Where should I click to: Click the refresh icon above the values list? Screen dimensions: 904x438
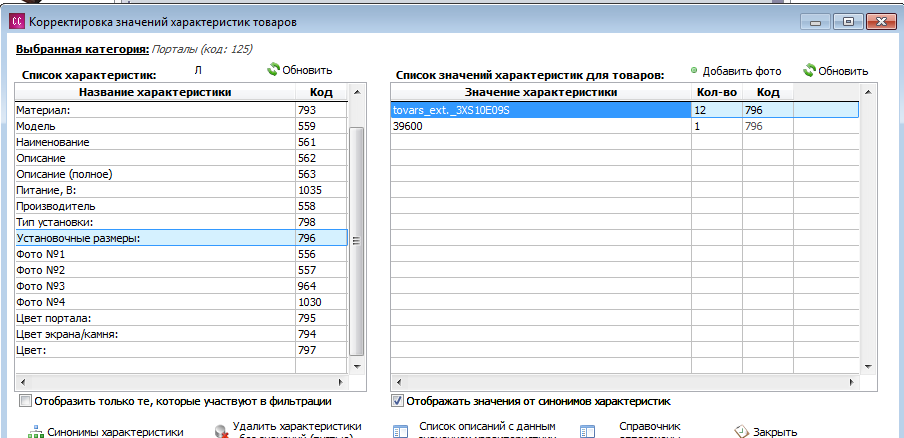coord(809,70)
